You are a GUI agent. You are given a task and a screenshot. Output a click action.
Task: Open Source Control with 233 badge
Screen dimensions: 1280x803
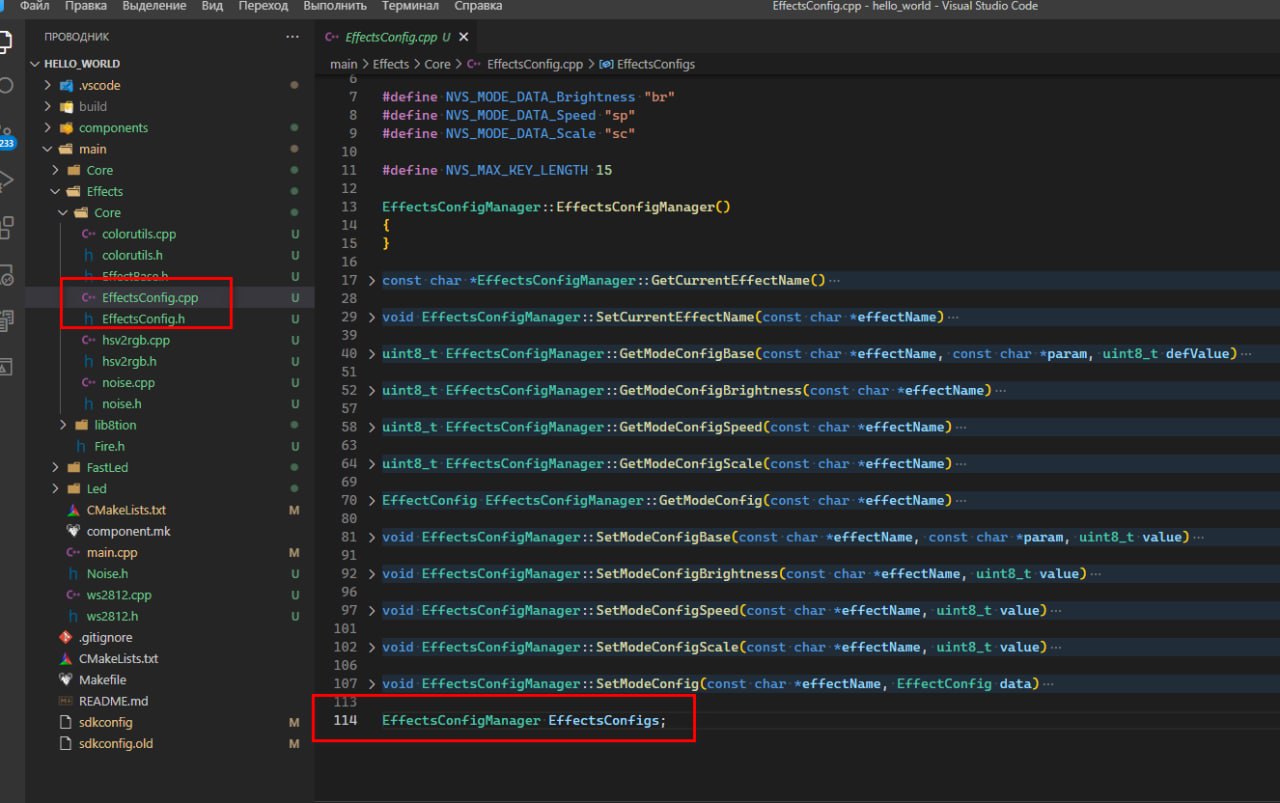pyautogui.click(x=5, y=135)
